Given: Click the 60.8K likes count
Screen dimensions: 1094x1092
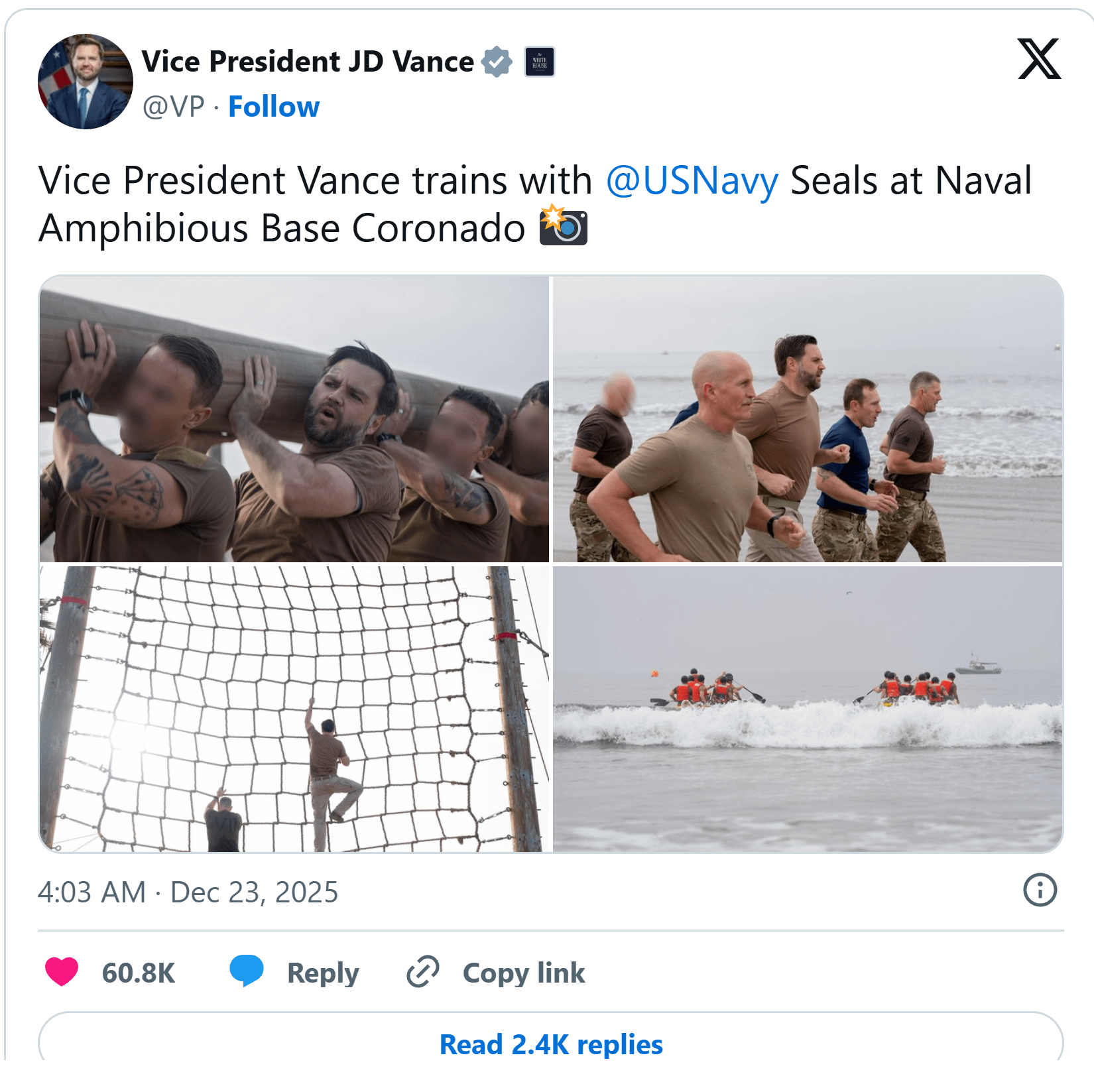Looking at the screenshot, I should [x=138, y=973].
